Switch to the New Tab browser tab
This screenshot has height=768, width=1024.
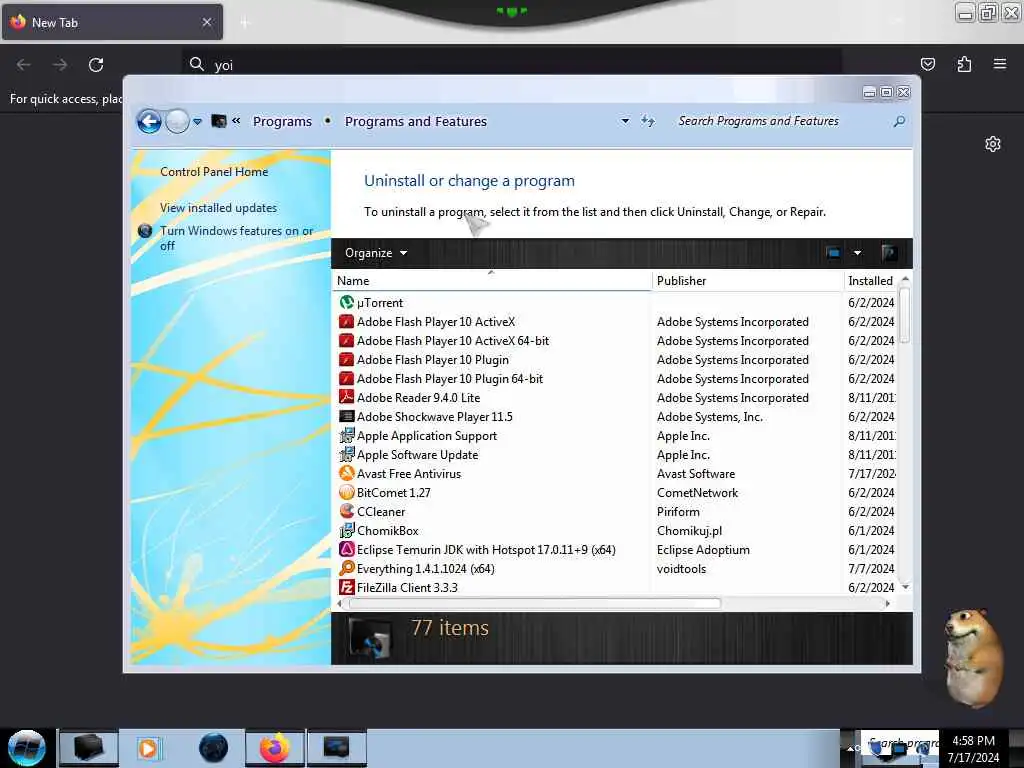112,22
